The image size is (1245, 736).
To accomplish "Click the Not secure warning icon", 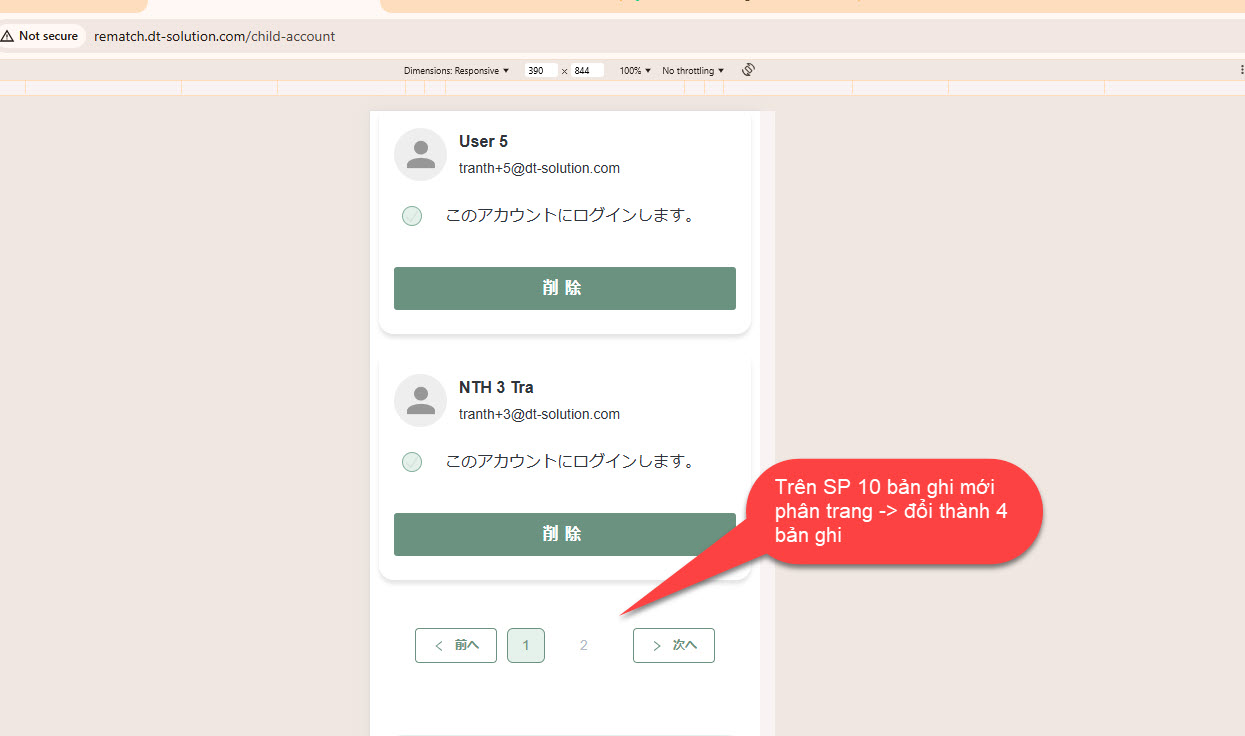I will point(8,36).
